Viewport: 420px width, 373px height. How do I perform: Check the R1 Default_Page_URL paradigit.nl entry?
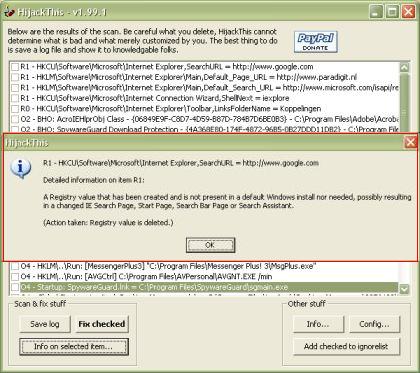pos(15,77)
